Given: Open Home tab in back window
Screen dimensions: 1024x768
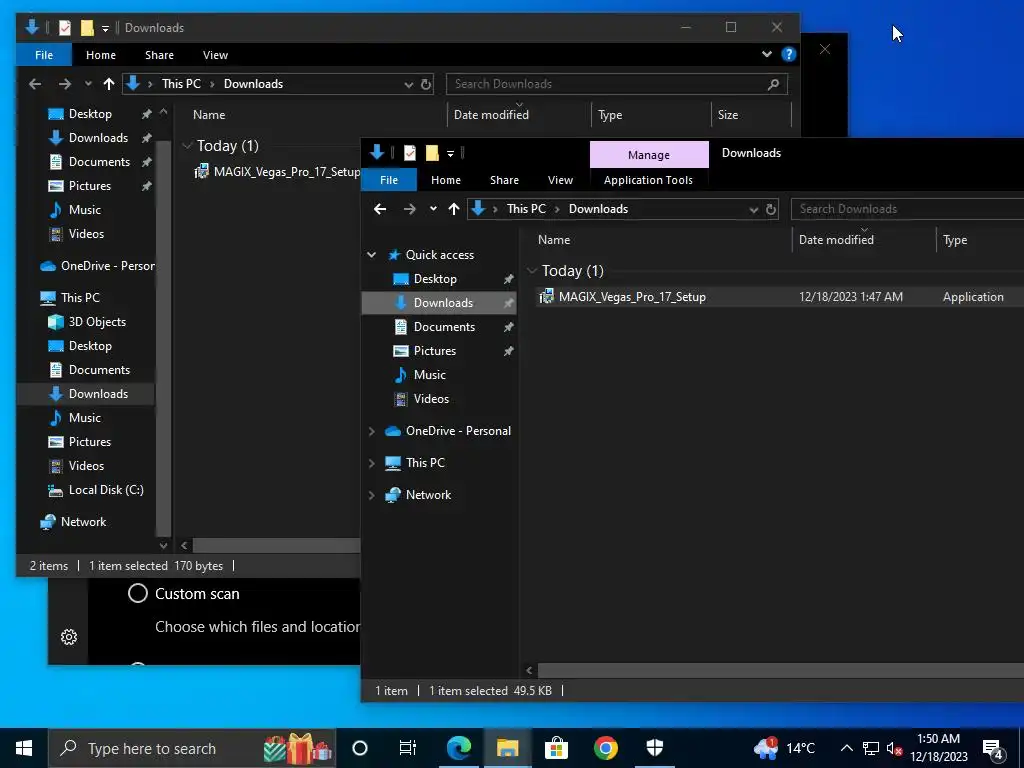Looking at the screenshot, I should click(x=101, y=55).
